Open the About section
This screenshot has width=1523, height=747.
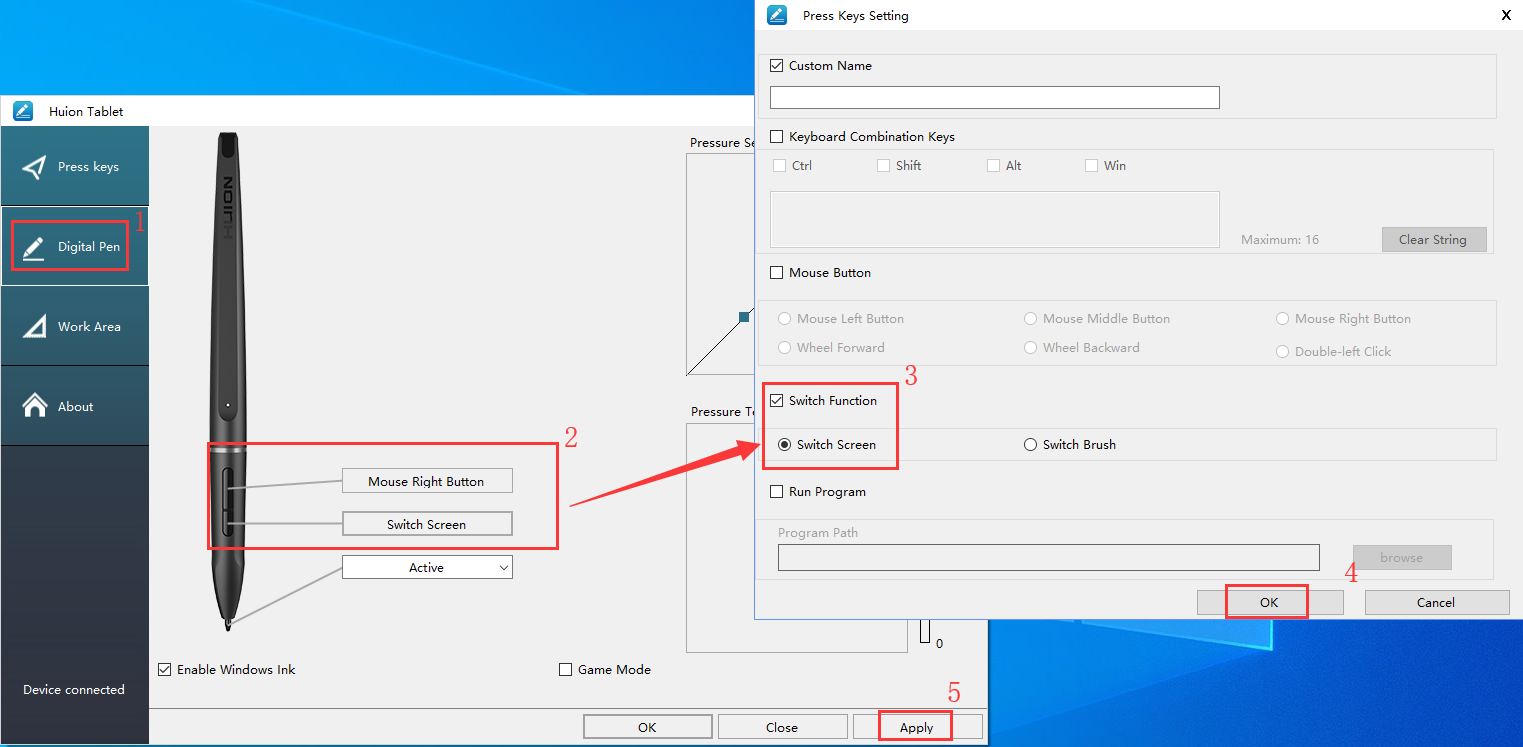click(75, 406)
